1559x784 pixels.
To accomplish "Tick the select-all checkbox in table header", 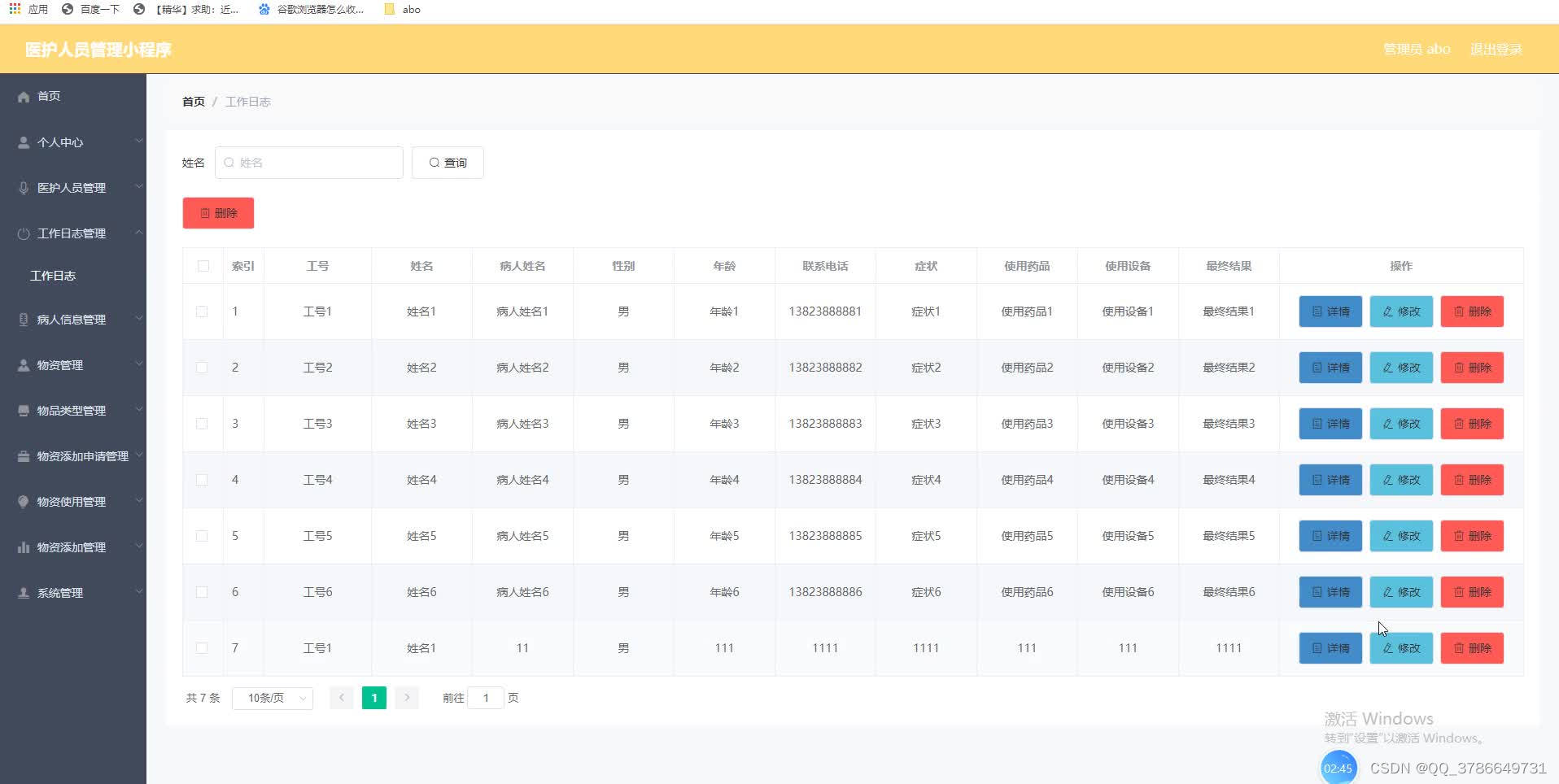I will coord(203,266).
